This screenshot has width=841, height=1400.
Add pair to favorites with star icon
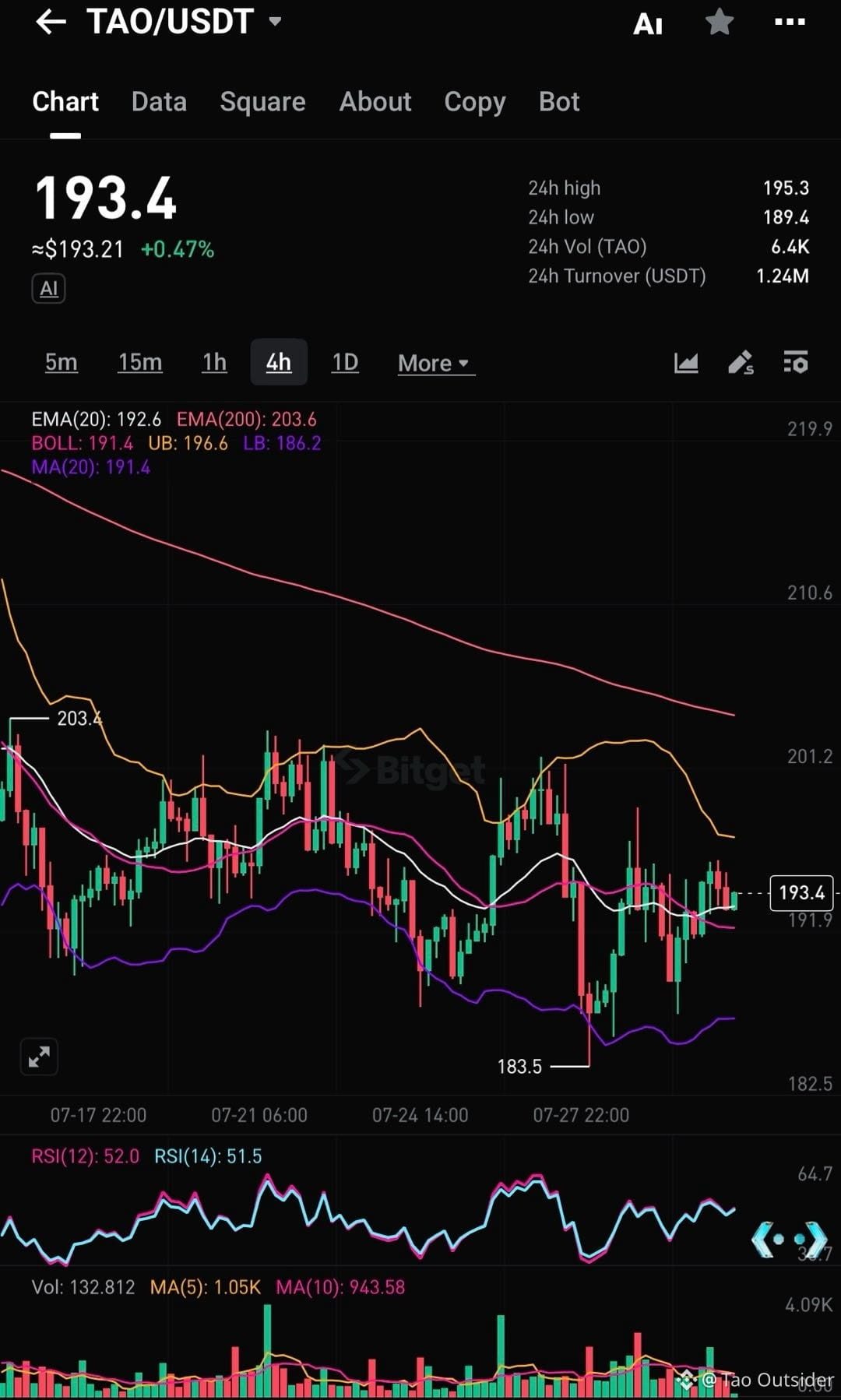pos(719,22)
